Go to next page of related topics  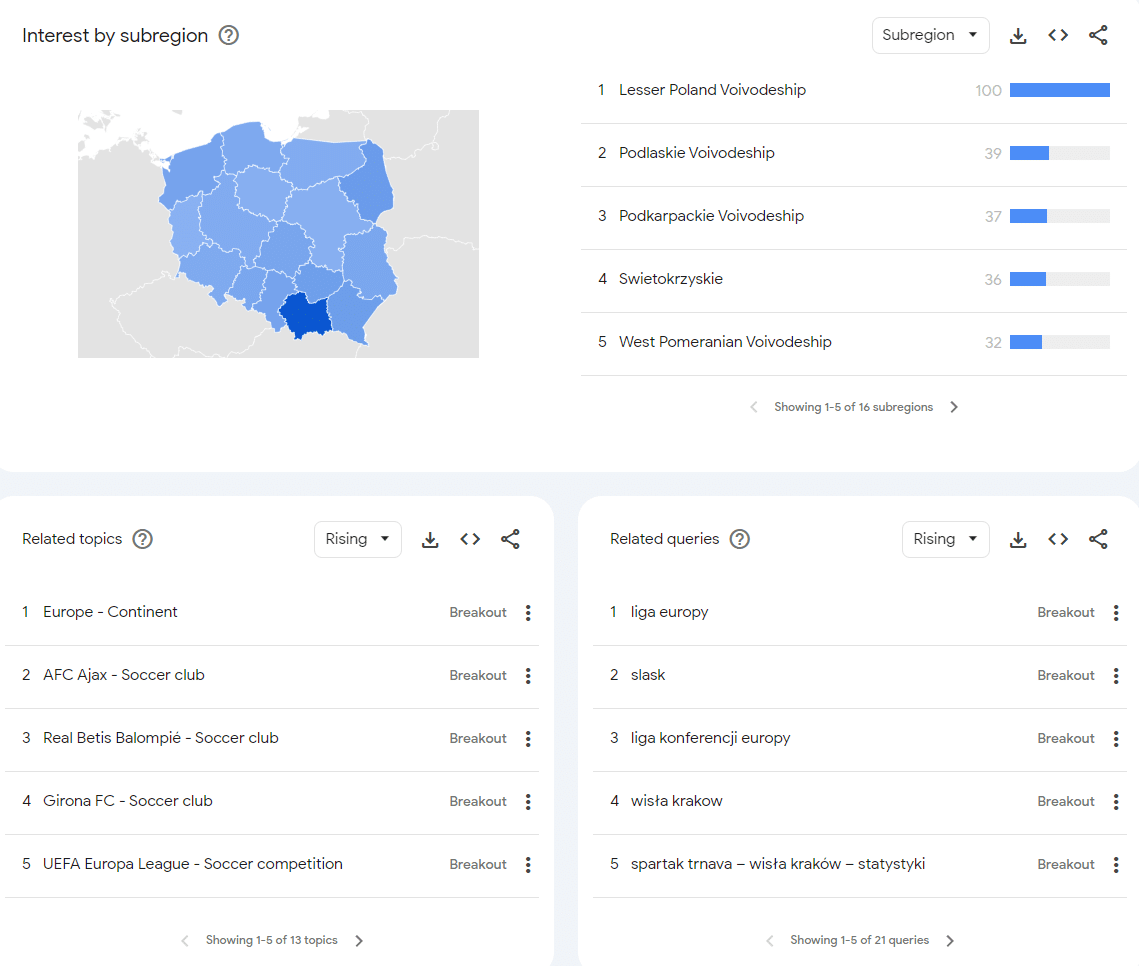click(359, 941)
